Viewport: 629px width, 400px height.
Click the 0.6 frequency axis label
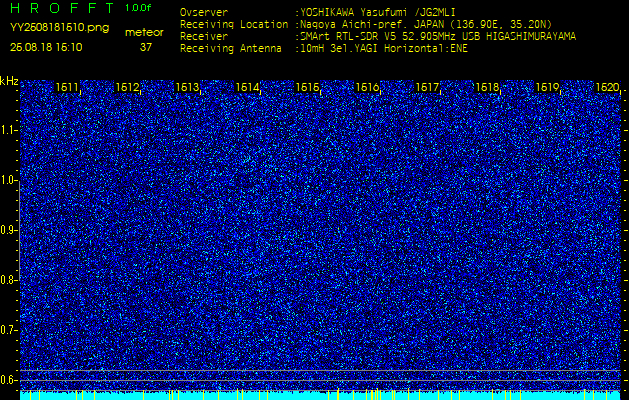[8, 380]
